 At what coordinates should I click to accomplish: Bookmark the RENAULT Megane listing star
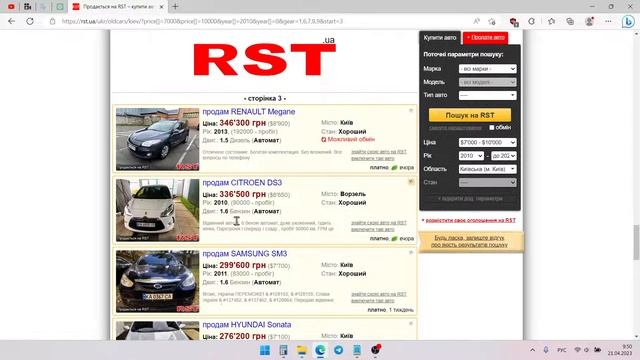411,111
